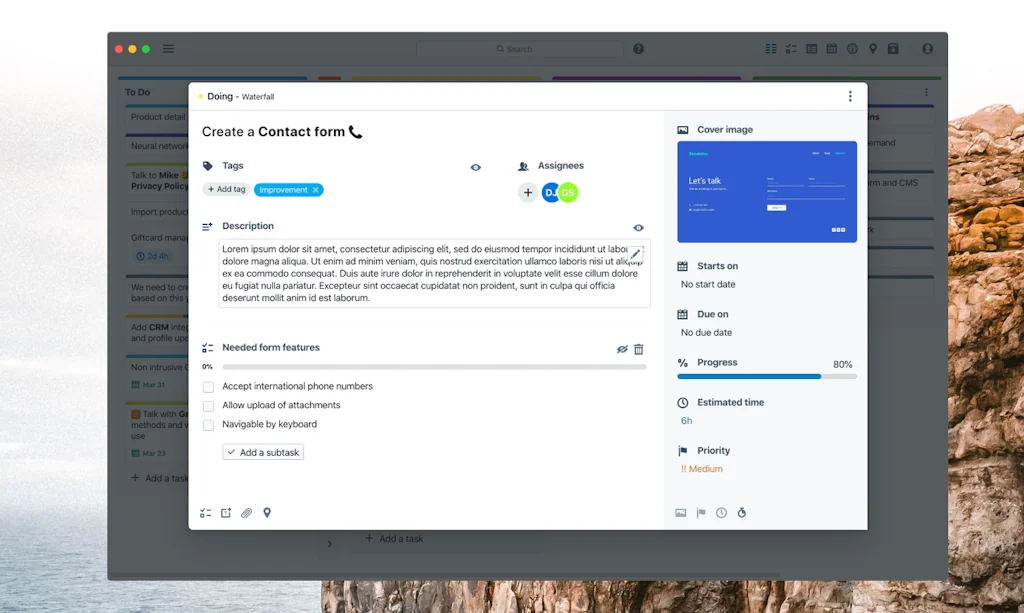Add a new tag with the Add tag button
Viewport: 1024px width, 613px height.
(226, 189)
